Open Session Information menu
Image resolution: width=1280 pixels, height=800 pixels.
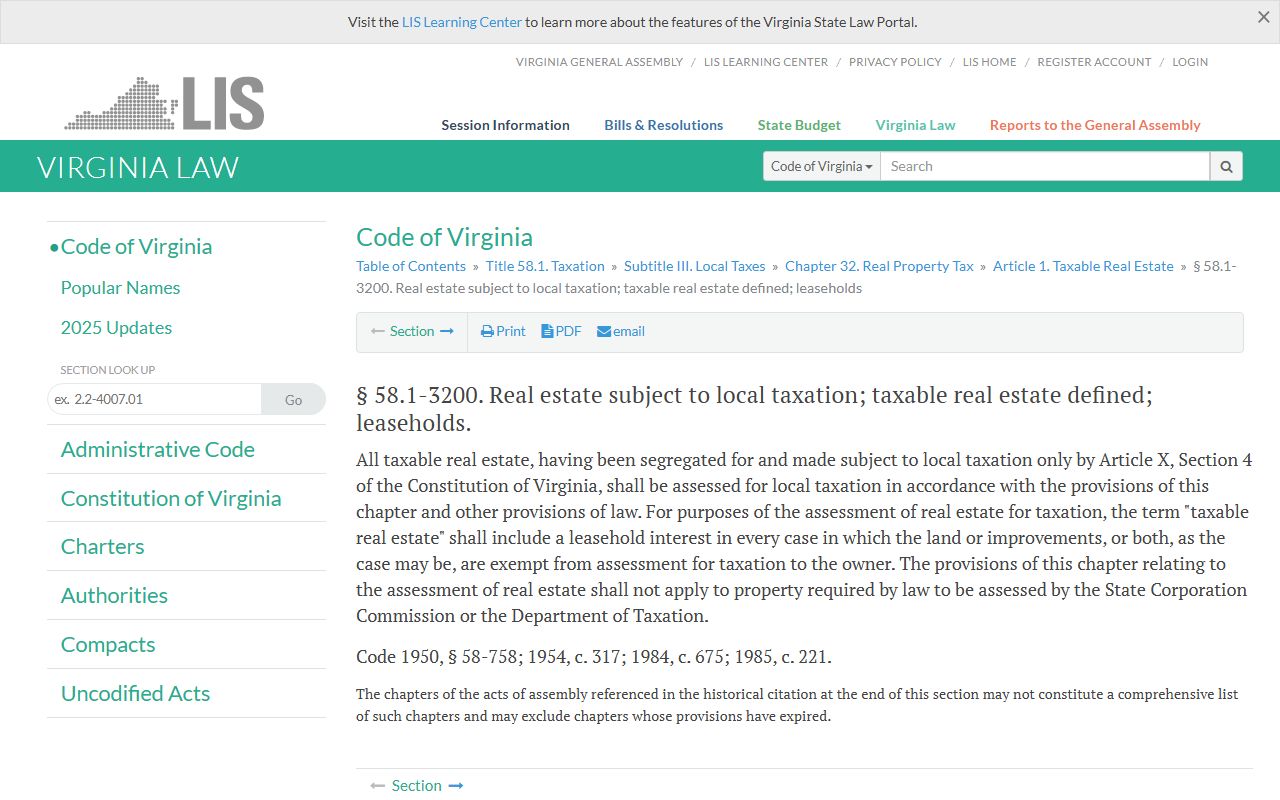(x=505, y=125)
